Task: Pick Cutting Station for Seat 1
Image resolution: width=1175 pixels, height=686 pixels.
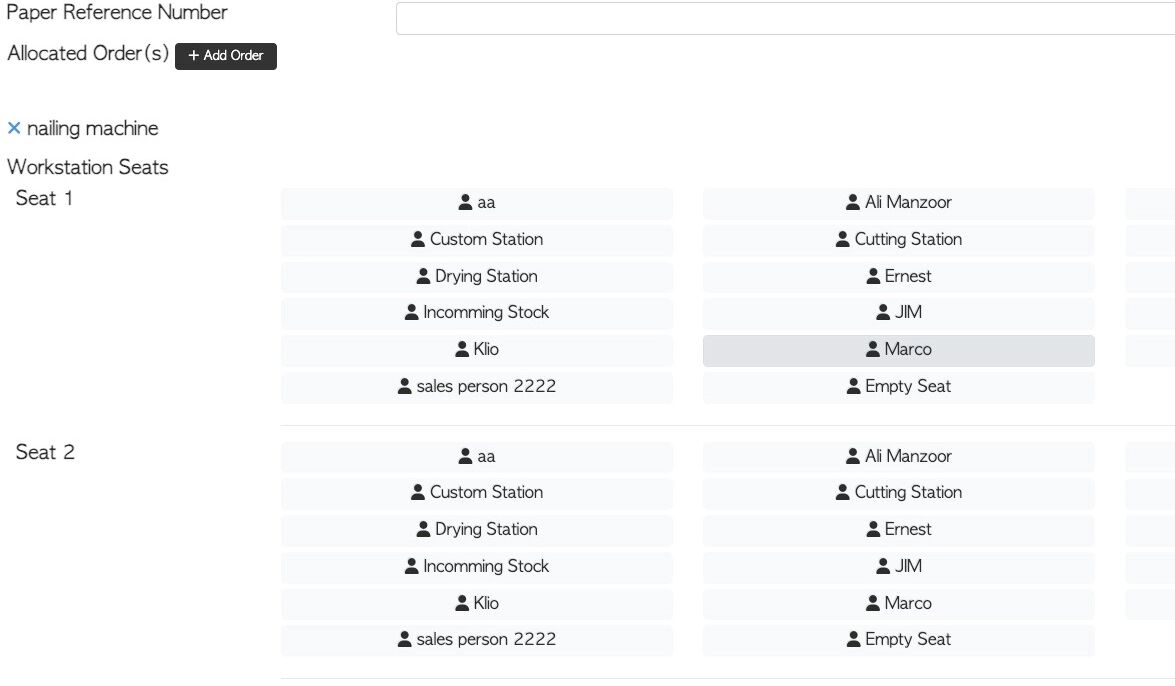Action: pyautogui.click(x=898, y=240)
